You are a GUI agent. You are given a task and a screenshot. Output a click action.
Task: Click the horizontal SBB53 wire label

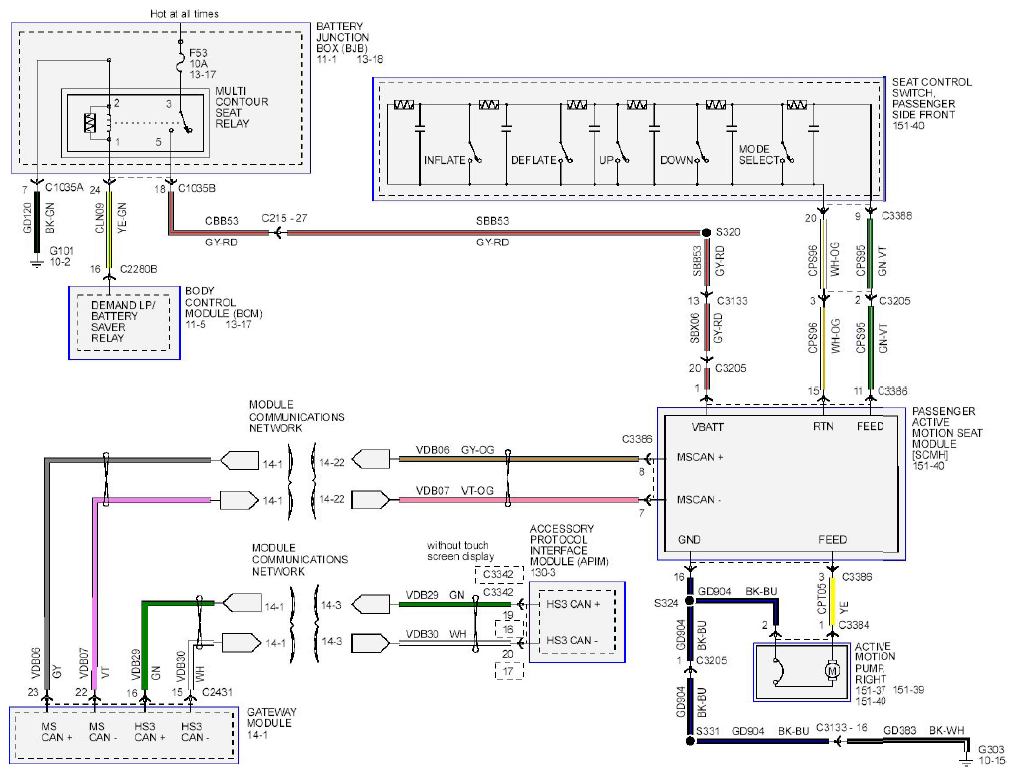pos(492,221)
